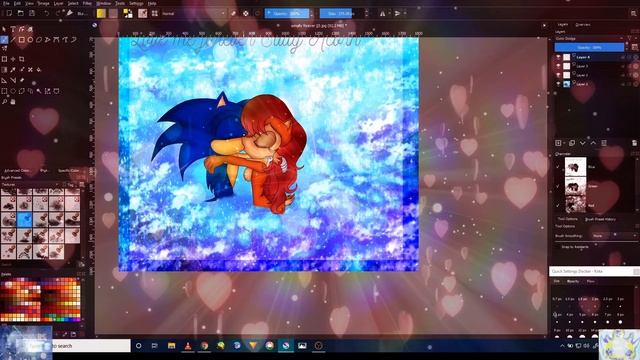
Task: Select the Ellipse shape tool
Action: pos(30,40)
